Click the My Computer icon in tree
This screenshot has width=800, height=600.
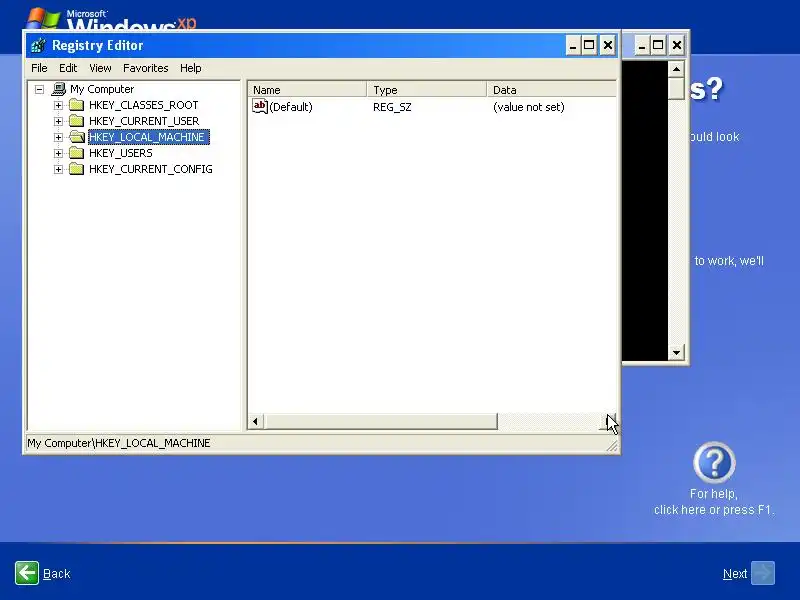coord(59,89)
